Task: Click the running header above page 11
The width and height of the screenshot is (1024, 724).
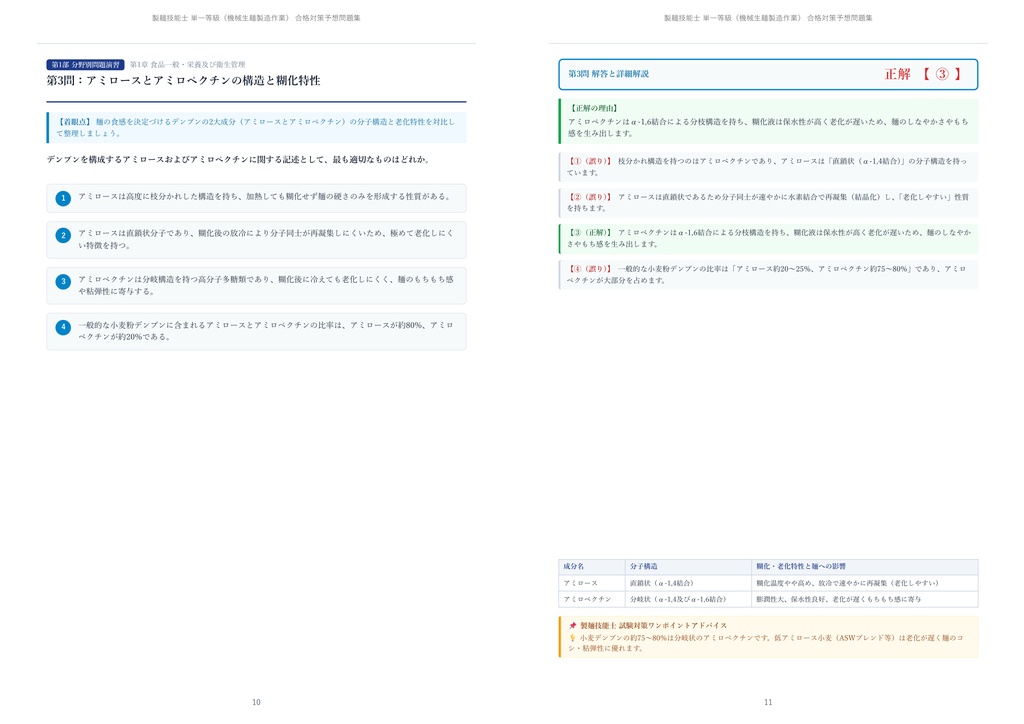Action: click(x=768, y=18)
